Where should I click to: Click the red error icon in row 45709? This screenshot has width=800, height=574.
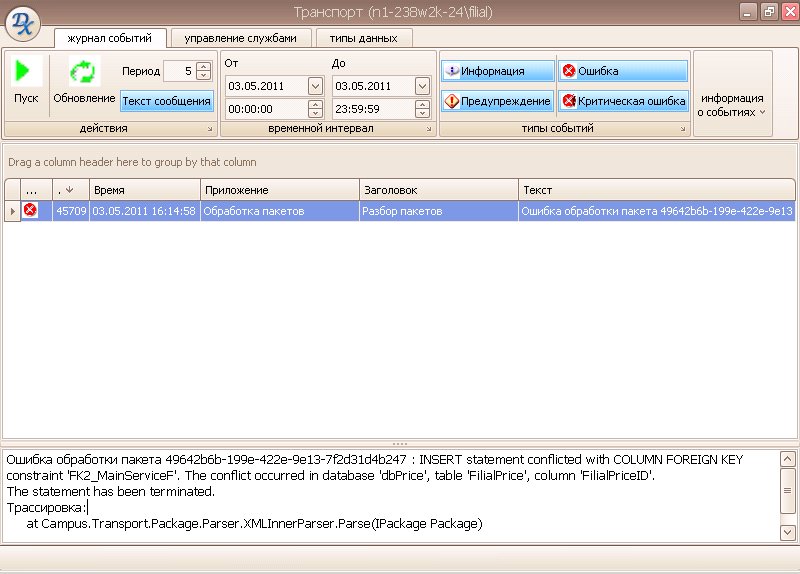[30, 210]
